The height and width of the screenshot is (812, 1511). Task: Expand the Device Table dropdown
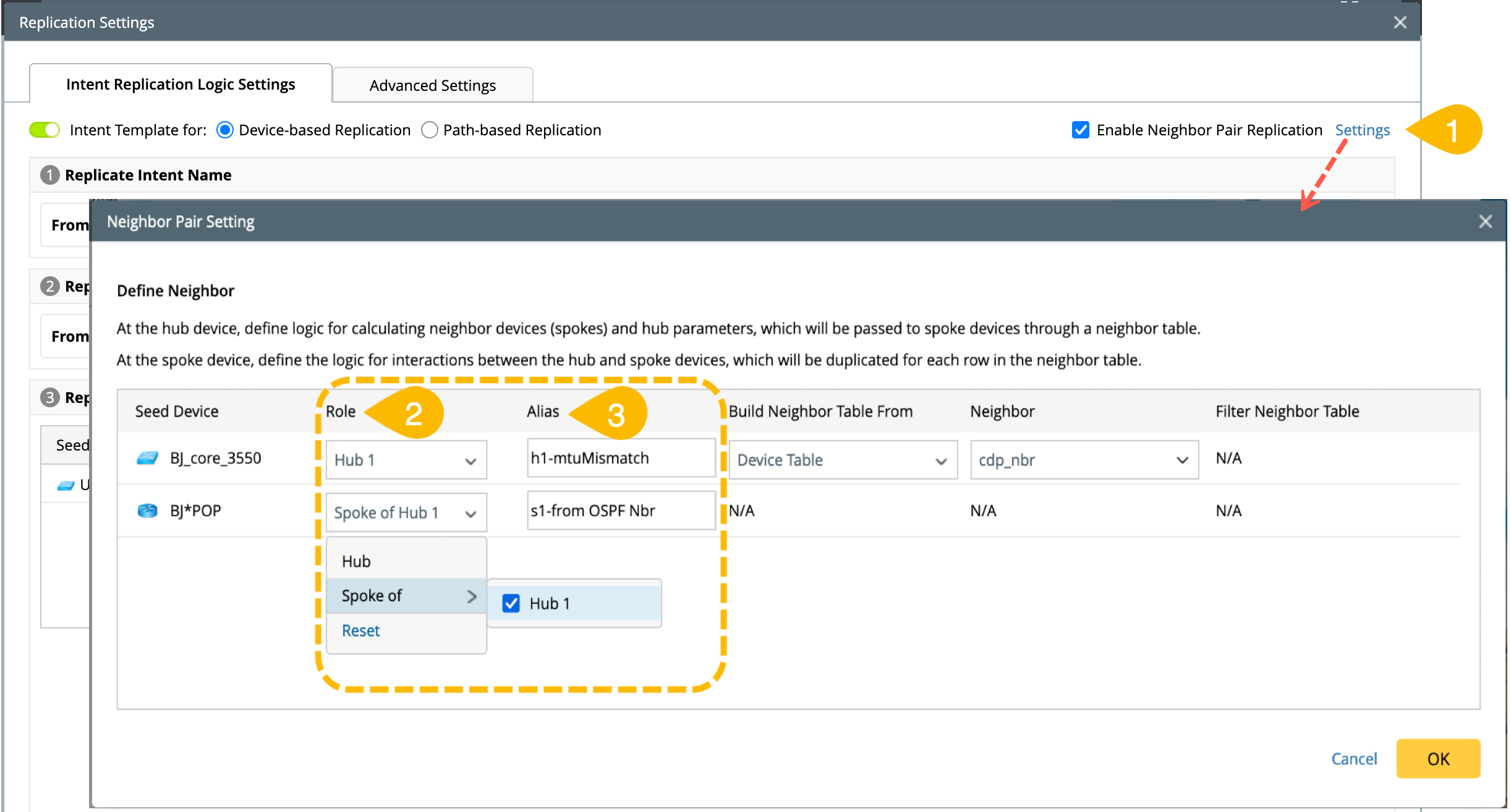843,460
